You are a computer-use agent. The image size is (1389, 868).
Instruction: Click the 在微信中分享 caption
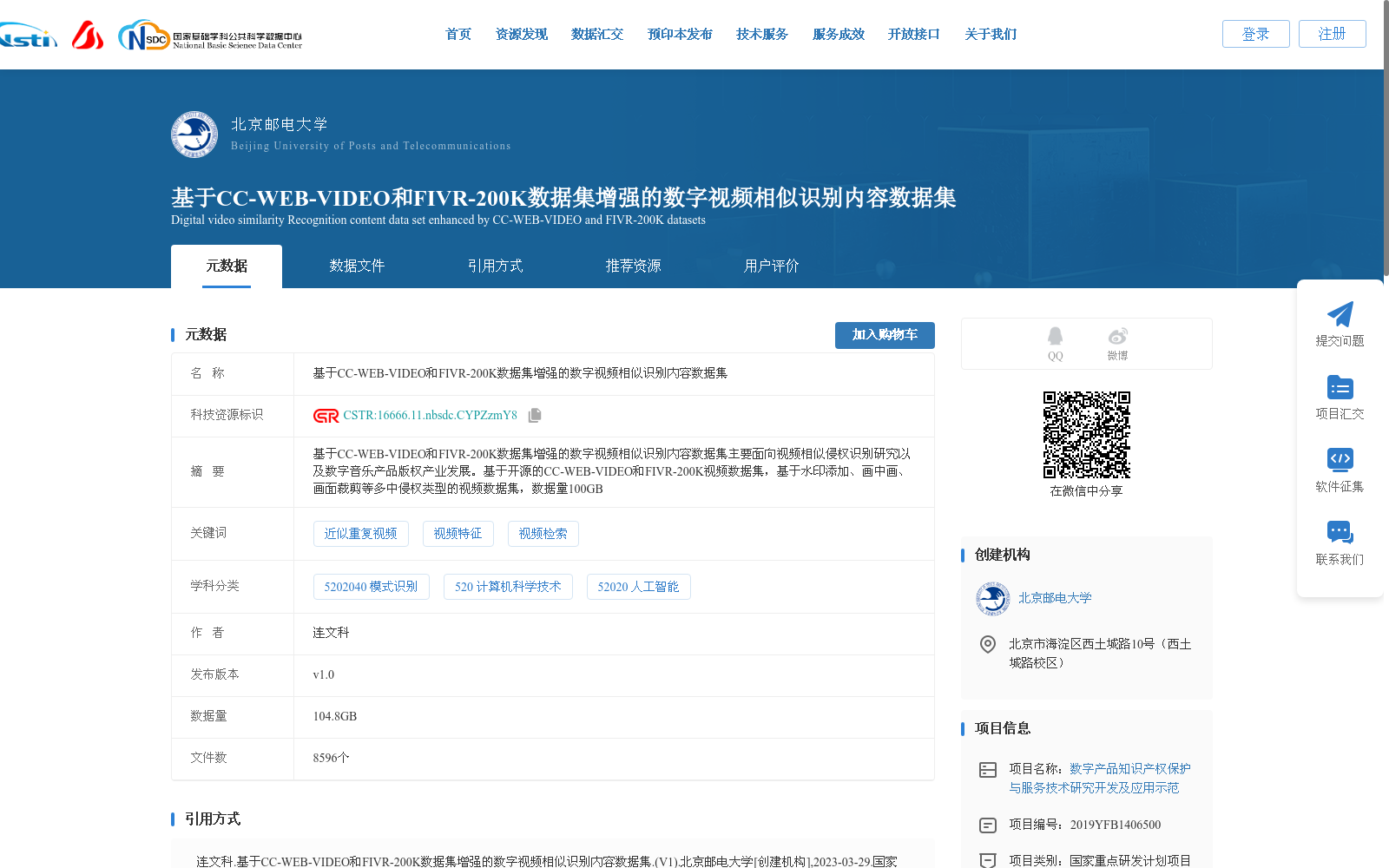(1087, 491)
